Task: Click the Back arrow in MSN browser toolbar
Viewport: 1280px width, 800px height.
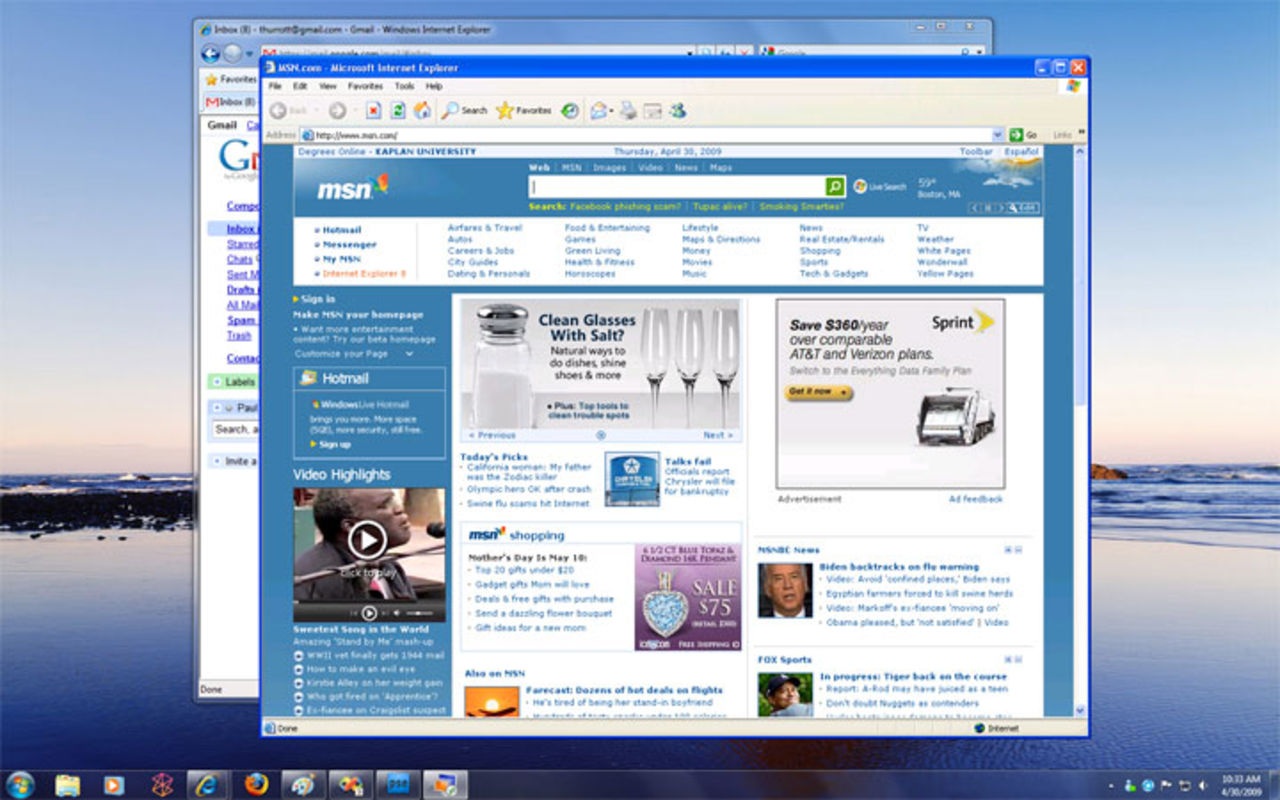Action: [x=278, y=111]
